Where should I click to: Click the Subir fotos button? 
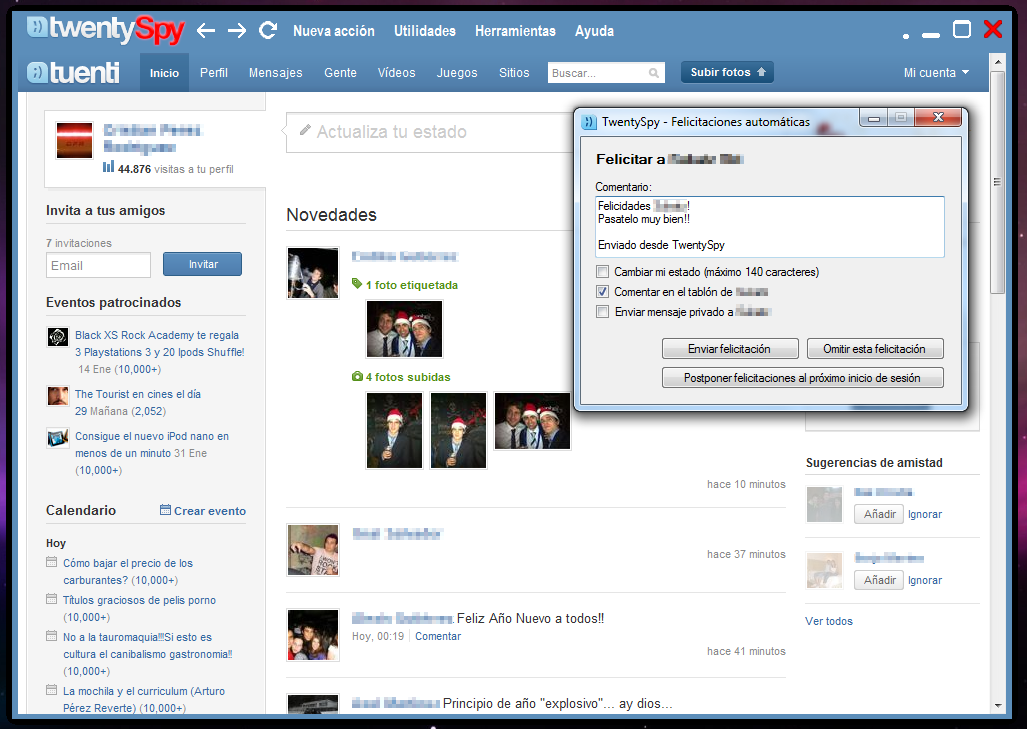click(x=727, y=72)
